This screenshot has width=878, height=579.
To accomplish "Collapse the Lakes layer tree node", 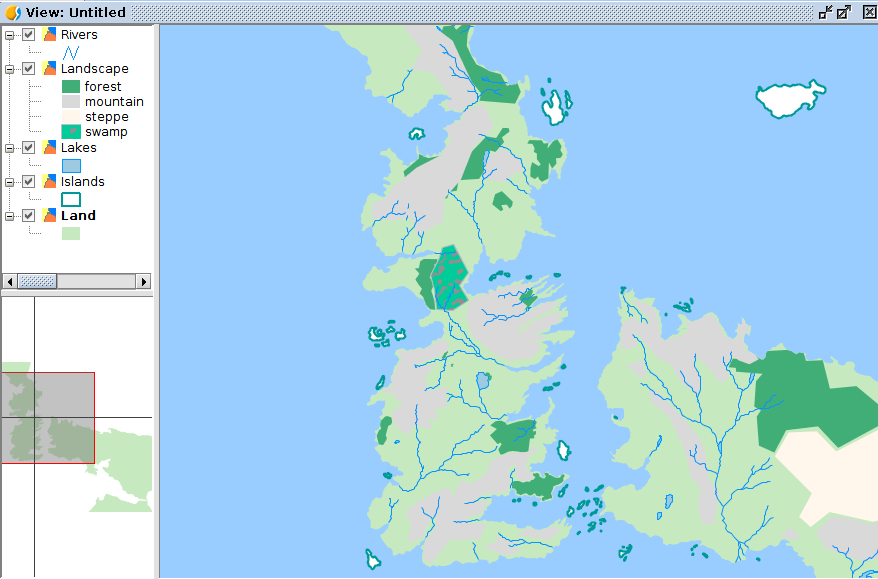I will (x=10, y=148).
